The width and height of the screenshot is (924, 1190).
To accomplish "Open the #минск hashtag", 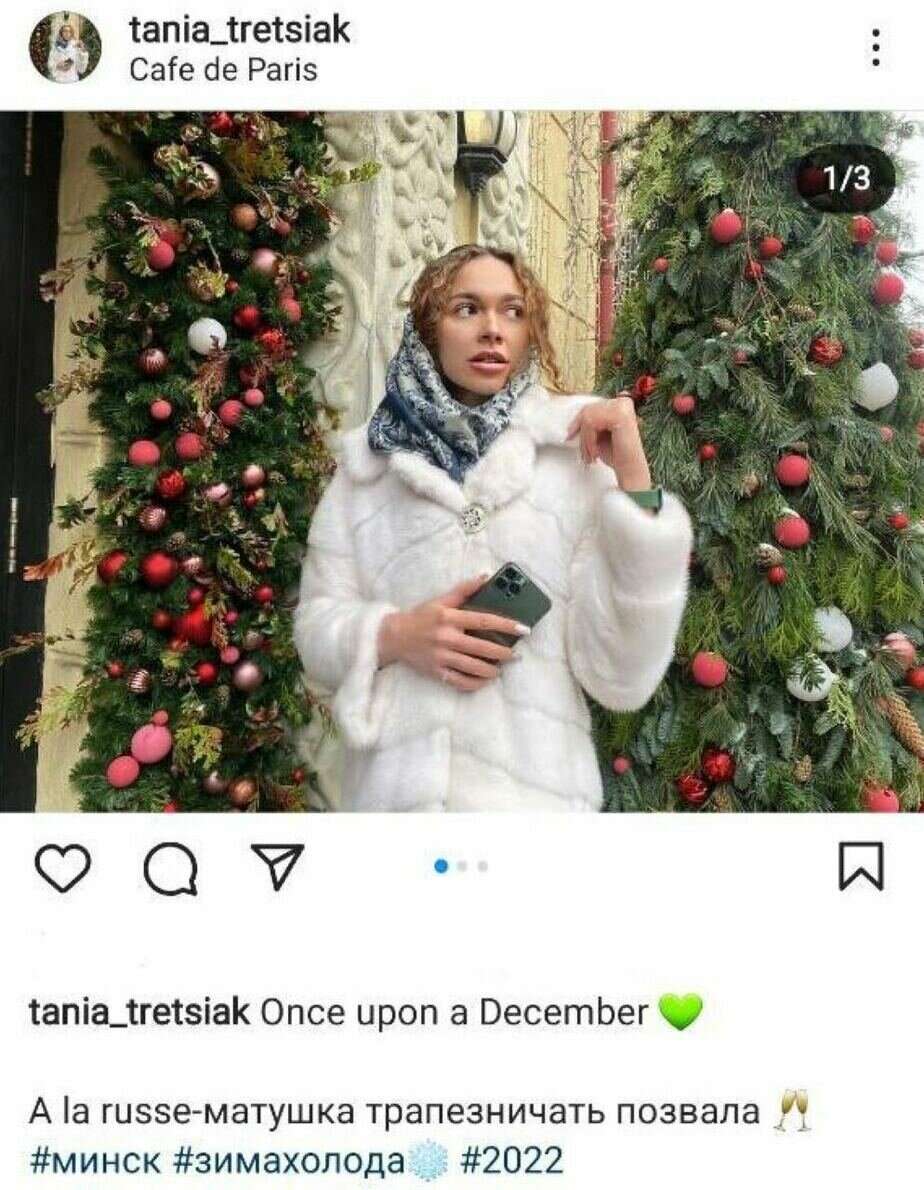I will coord(96,1160).
